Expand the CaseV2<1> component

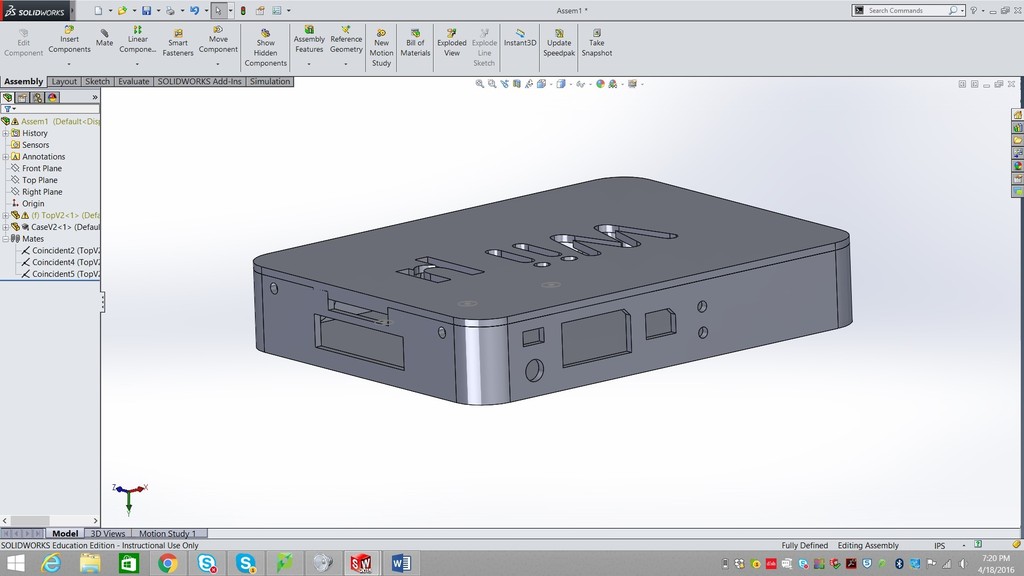(5, 227)
